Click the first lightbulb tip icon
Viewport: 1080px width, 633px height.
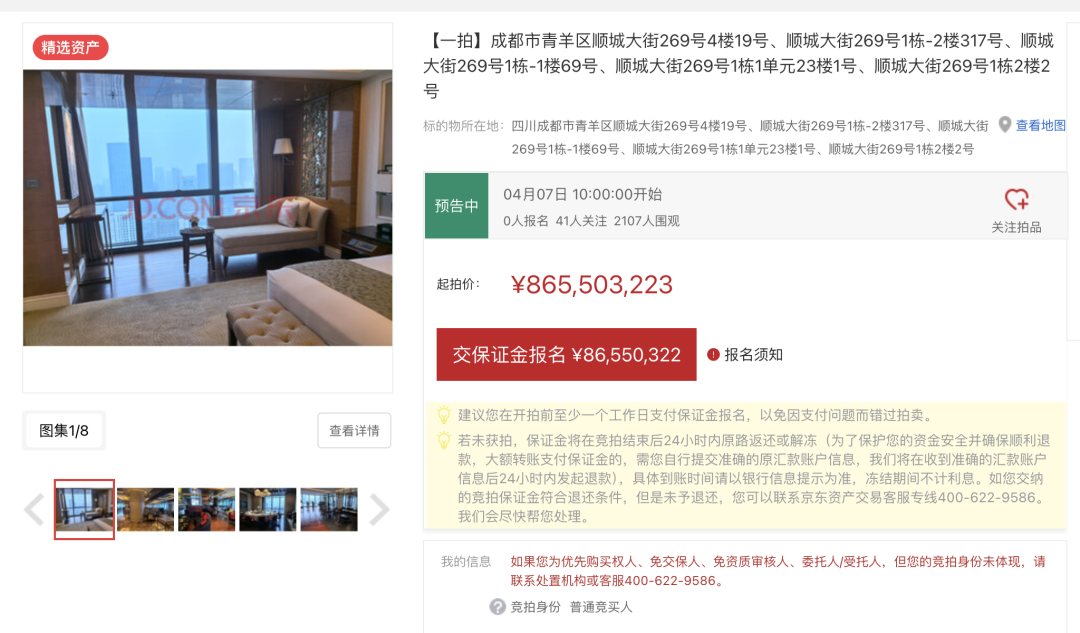pyautogui.click(x=444, y=415)
